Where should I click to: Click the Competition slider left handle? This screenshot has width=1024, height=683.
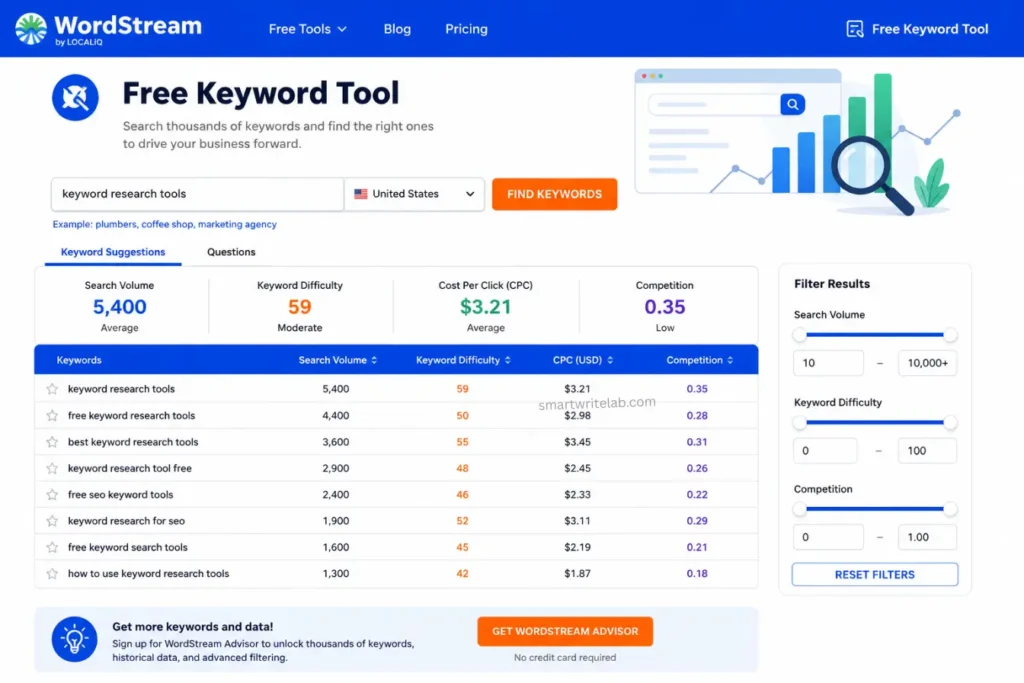(799, 509)
